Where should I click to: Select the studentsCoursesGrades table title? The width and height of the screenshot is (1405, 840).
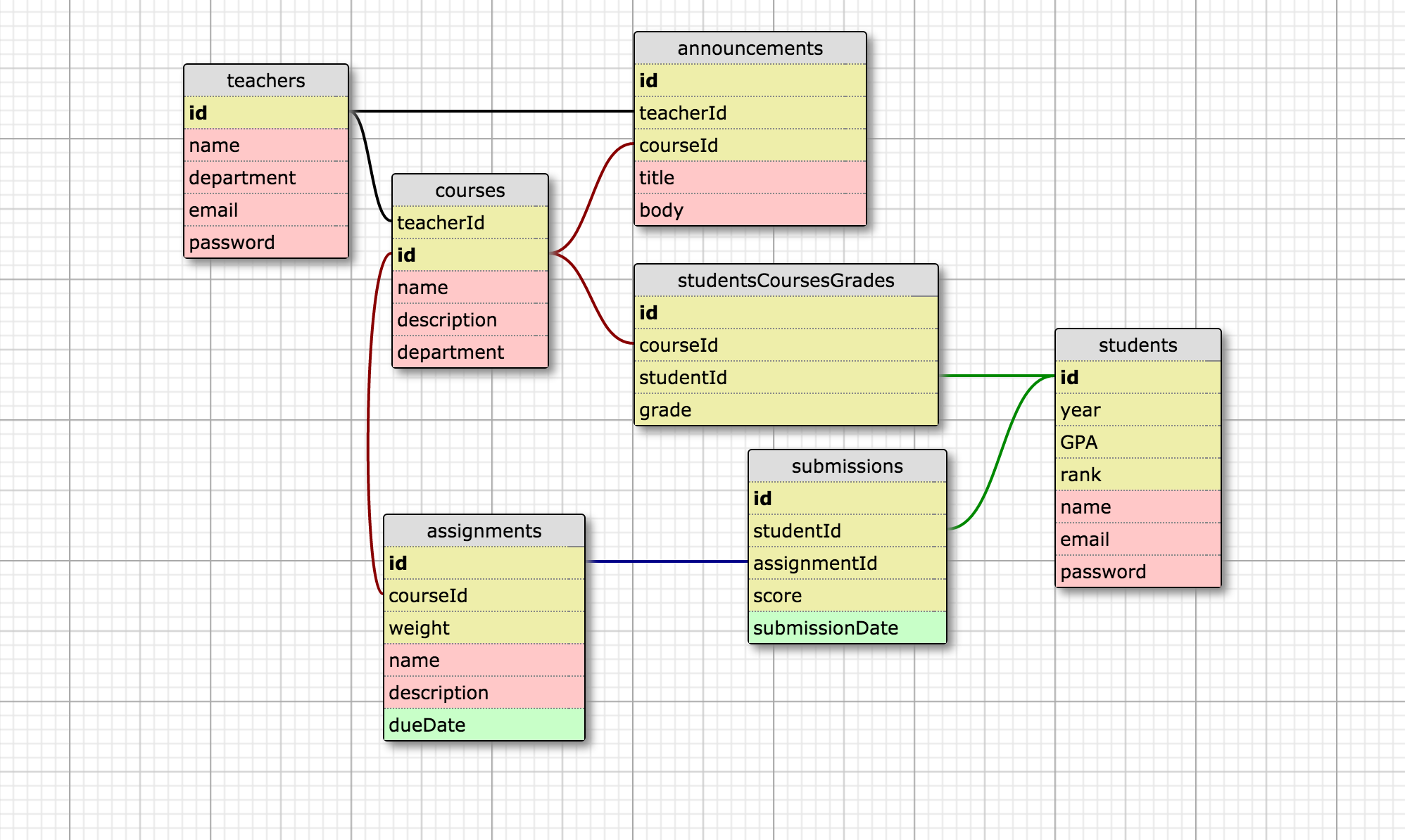(786, 281)
